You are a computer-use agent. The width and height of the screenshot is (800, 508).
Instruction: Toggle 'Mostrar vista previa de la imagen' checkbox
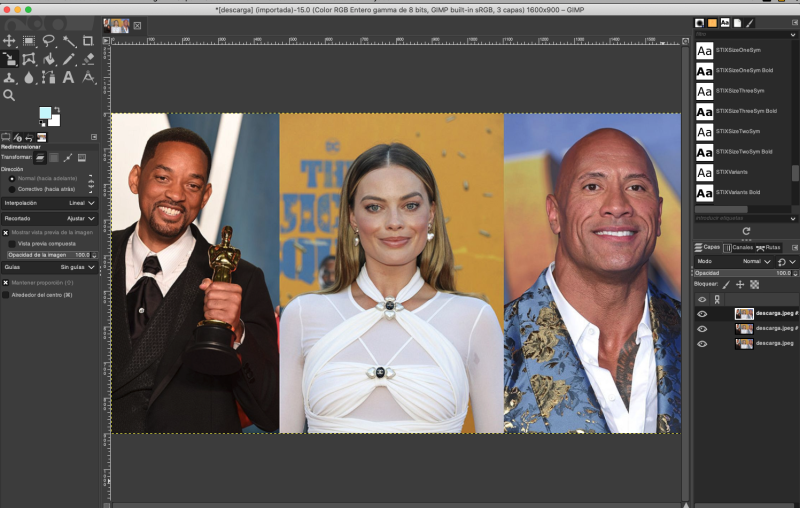click(x=5, y=232)
